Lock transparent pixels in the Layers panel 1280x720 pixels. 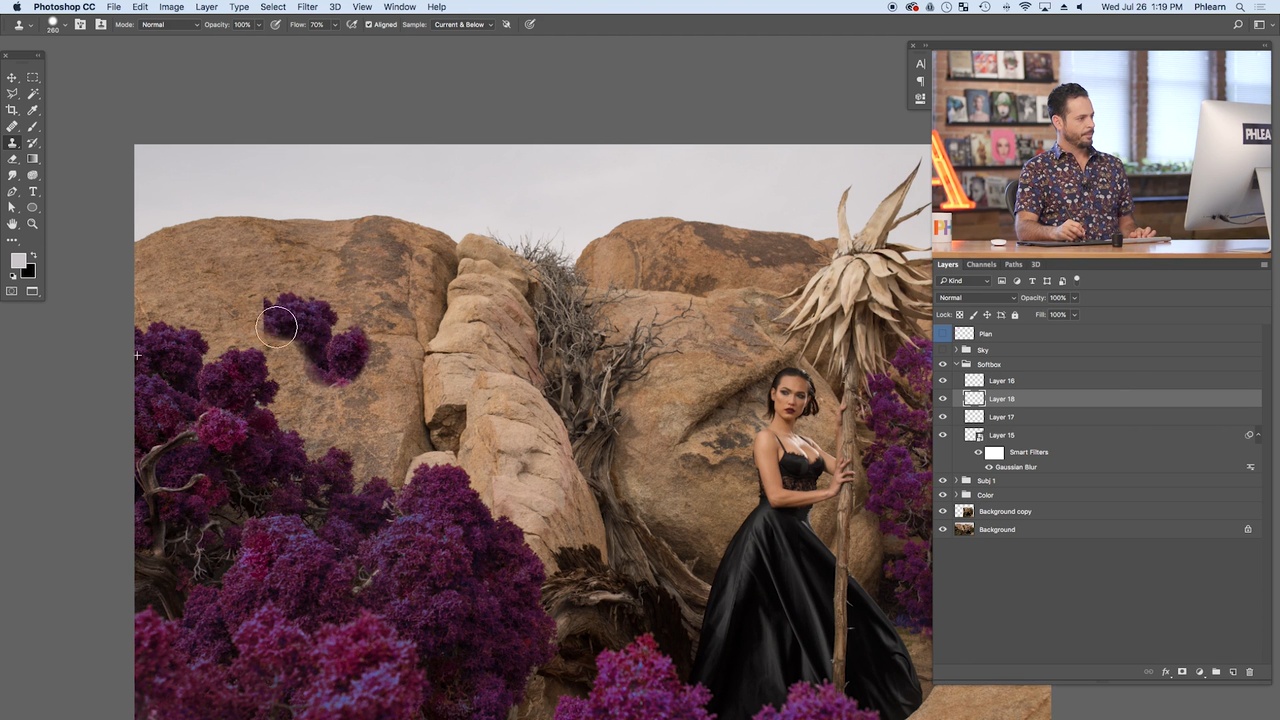pos(960,315)
